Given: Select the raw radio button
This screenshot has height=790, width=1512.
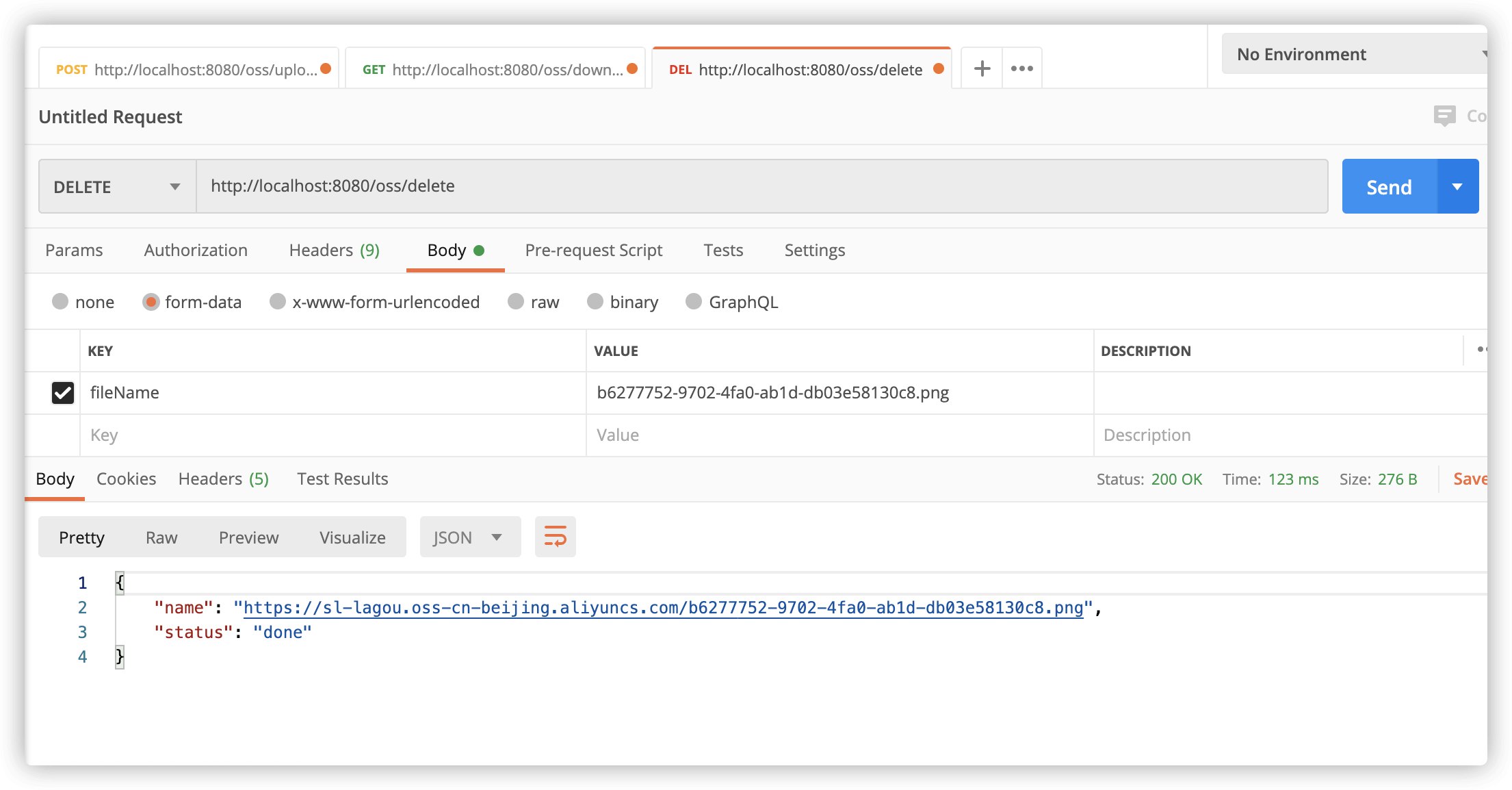Looking at the screenshot, I should click(x=517, y=302).
